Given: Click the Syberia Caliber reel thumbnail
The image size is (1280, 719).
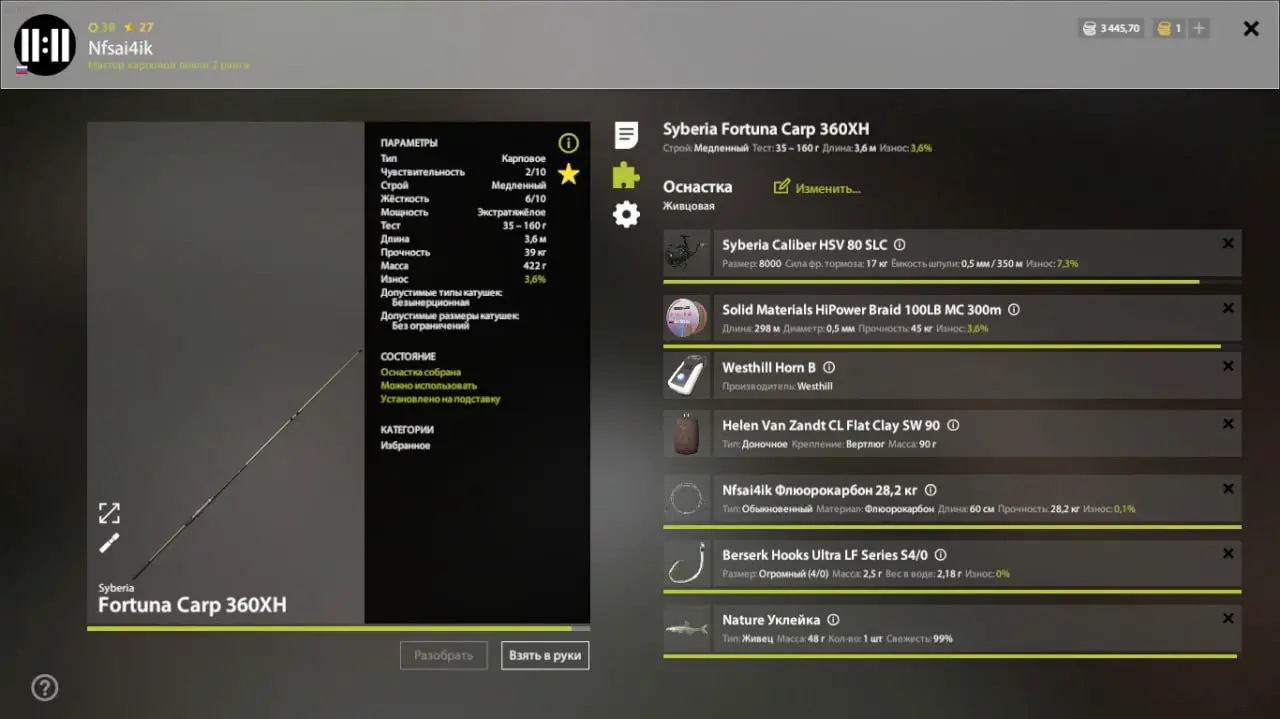Looking at the screenshot, I should (686, 253).
